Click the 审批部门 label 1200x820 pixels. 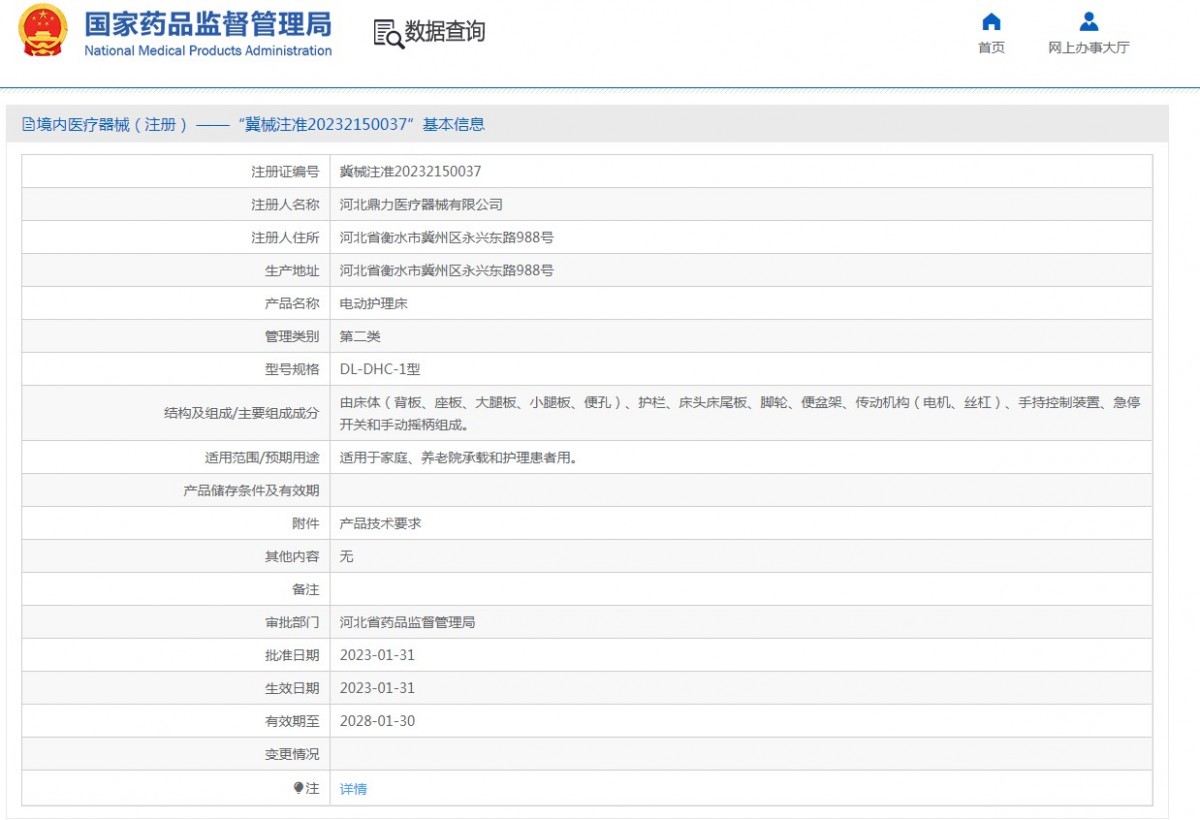coord(292,622)
